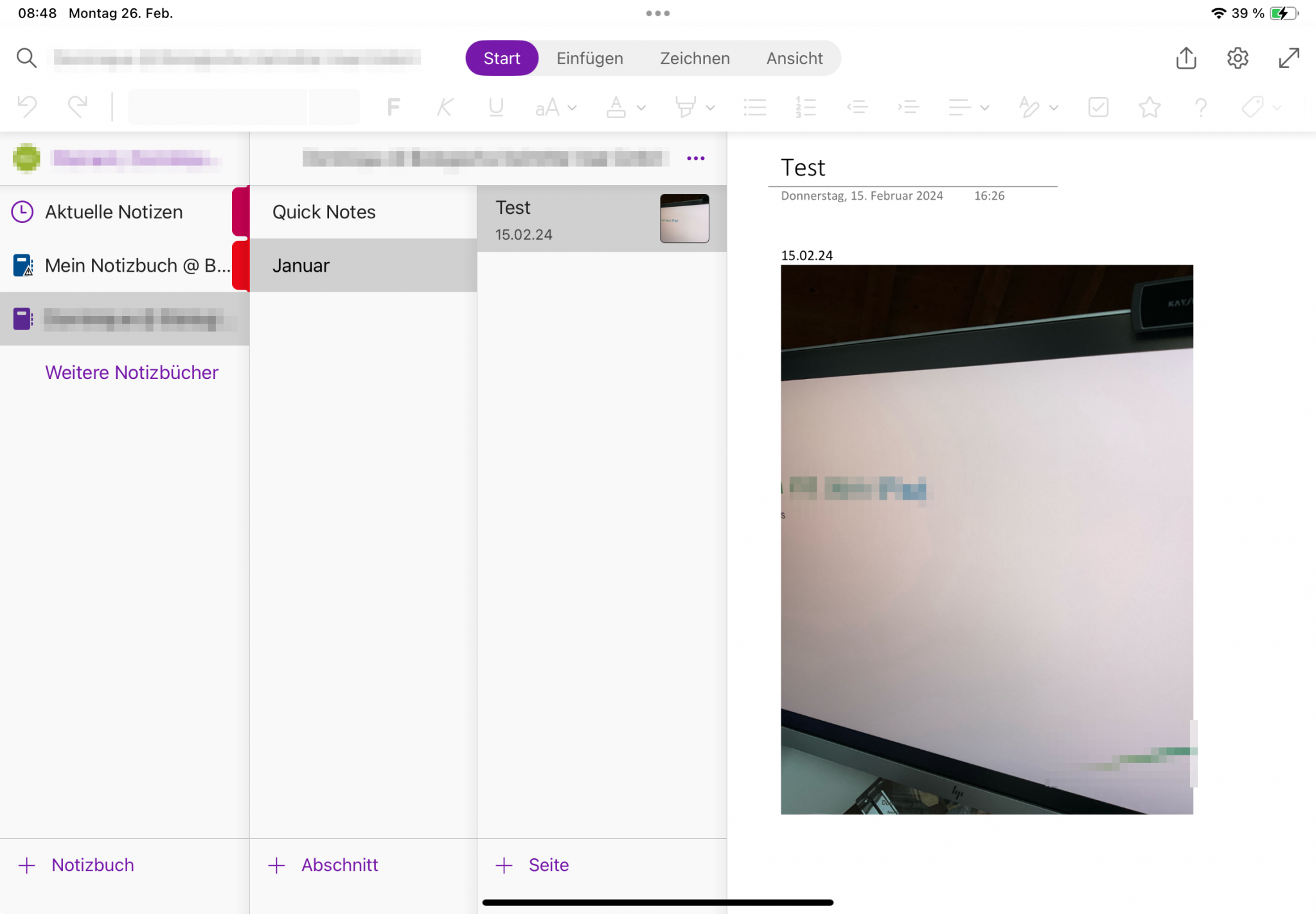Image resolution: width=1316 pixels, height=914 pixels.
Task: Open the Zeichnen tab
Action: (x=695, y=58)
